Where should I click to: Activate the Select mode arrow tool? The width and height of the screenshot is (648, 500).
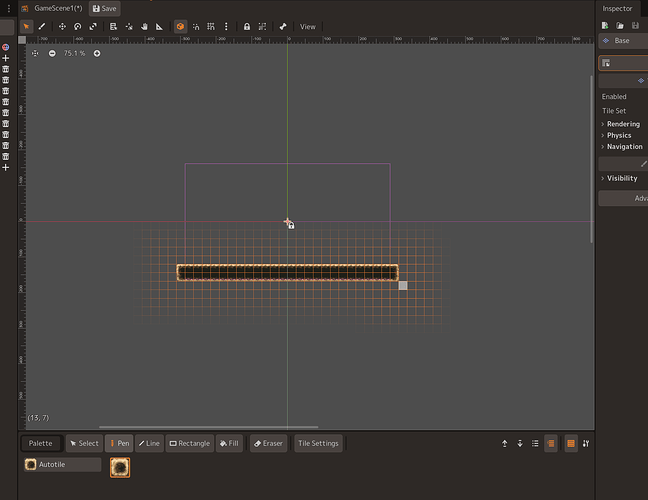click(x=26, y=27)
